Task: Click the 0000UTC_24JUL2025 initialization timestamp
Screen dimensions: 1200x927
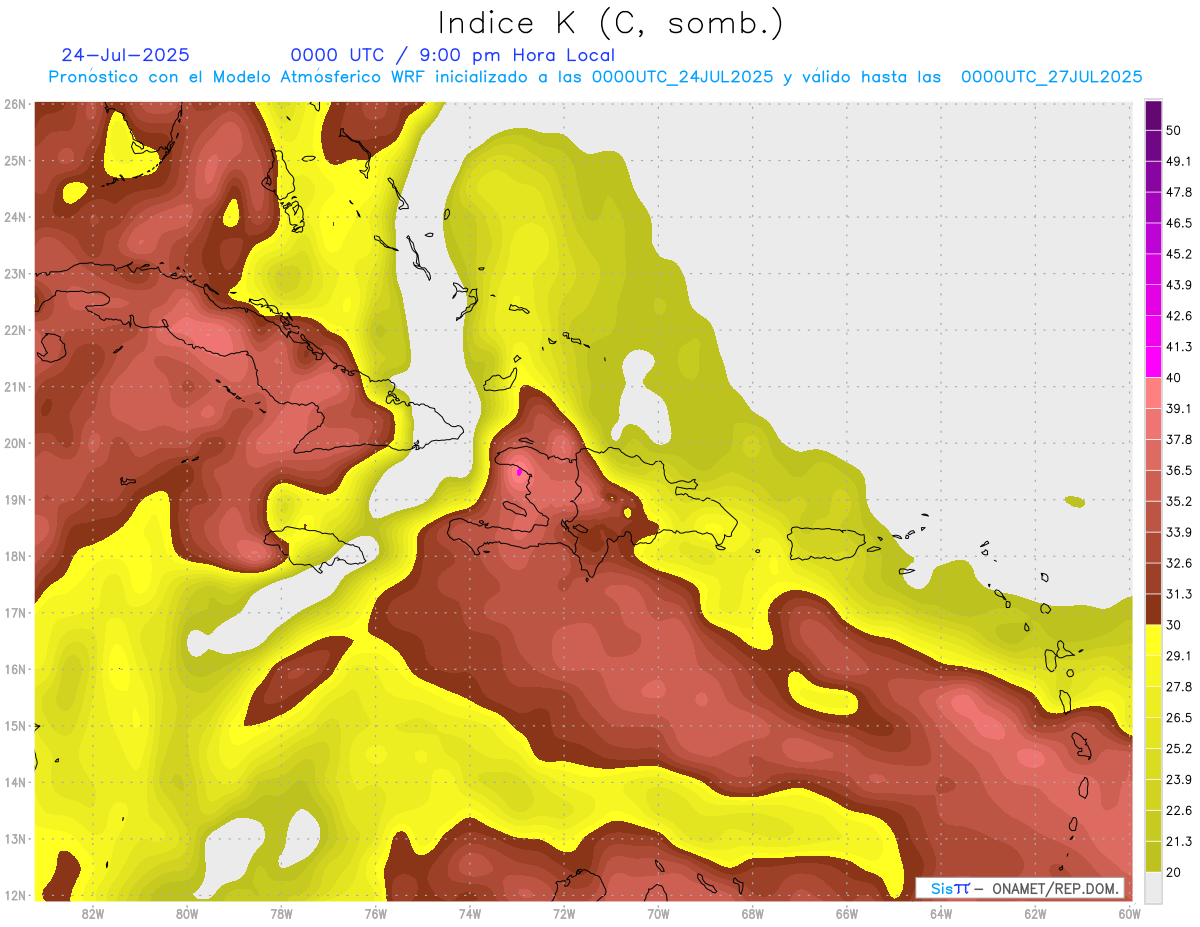Action: 682,77
